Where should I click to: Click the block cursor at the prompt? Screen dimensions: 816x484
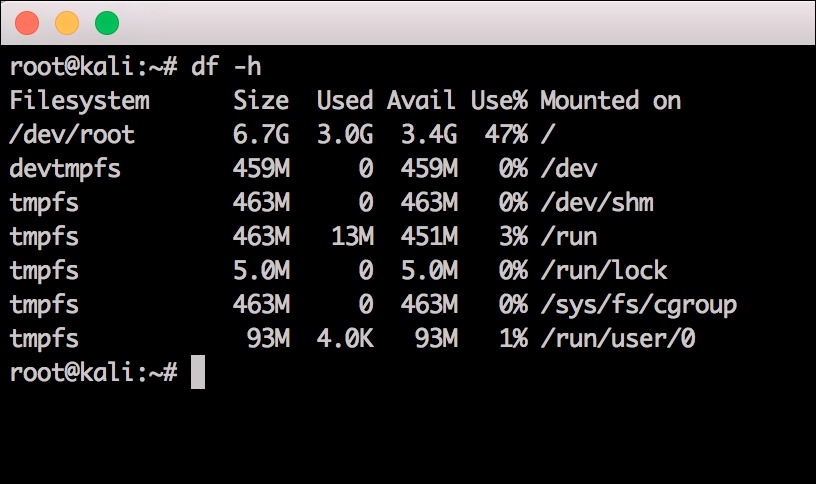click(x=197, y=372)
